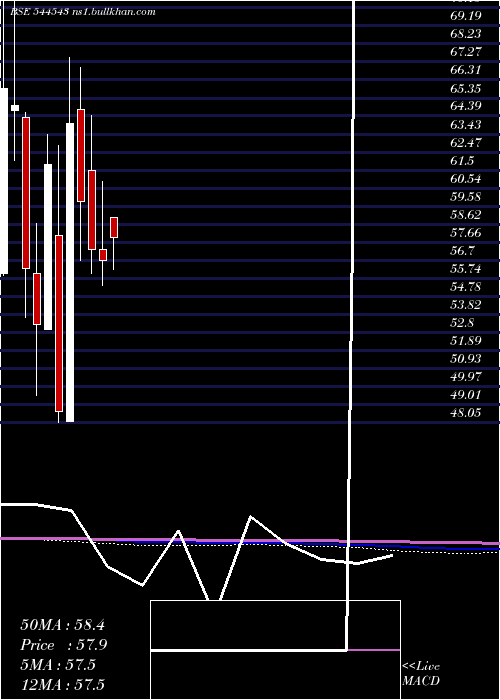Click the pink MACD segment beside Live label

[x=374, y=650]
